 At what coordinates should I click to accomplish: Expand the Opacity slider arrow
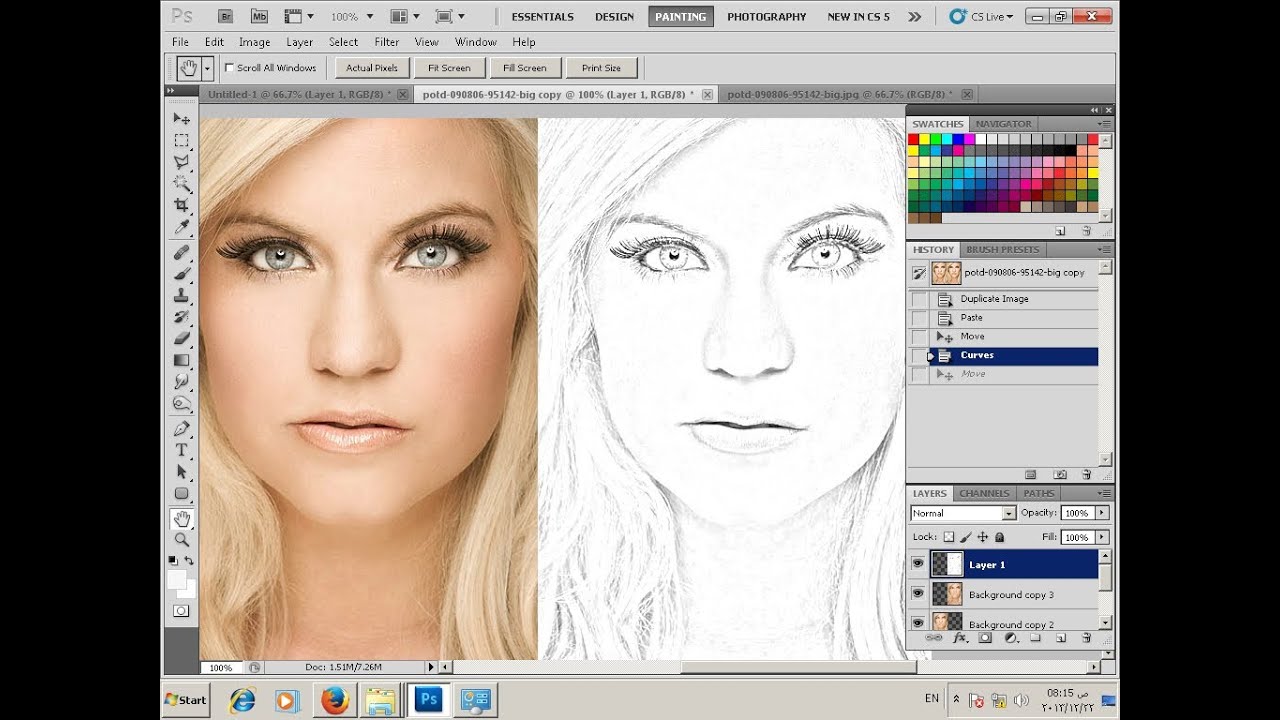(1102, 513)
